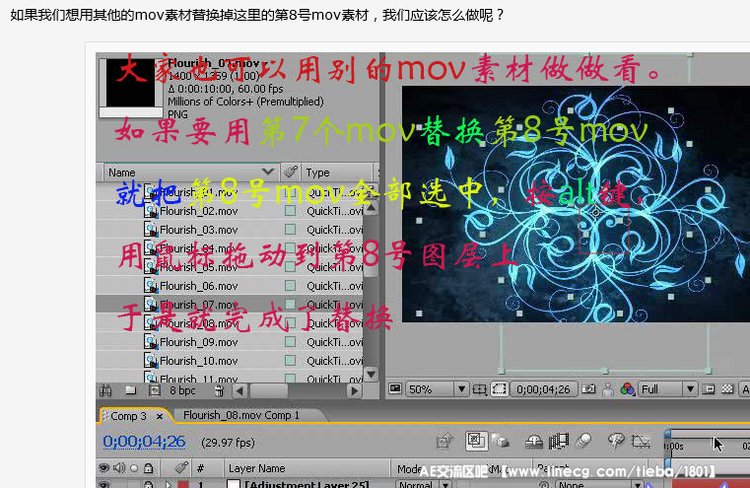Image resolution: width=750 pixels, height=488 pixels.
Task: Click the Flourish_09.mov file icon
Action: click(151, 342)
